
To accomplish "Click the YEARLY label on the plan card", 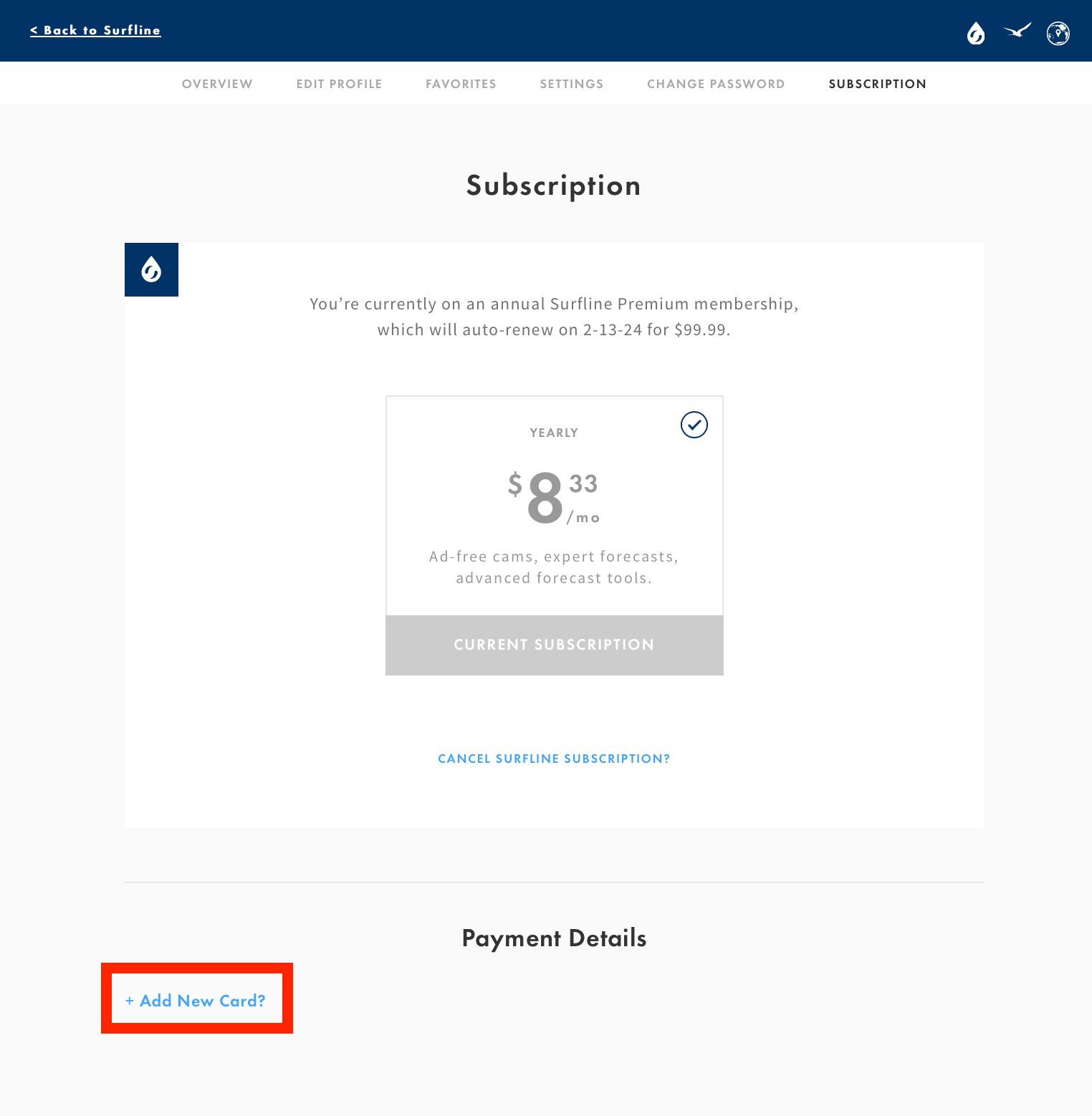I will pos(553,432).
